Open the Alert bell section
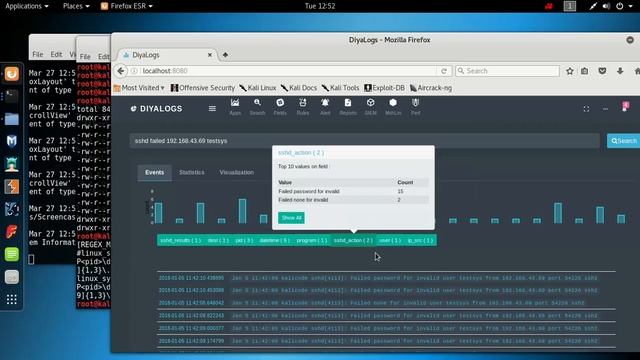 tap(325, 107)
